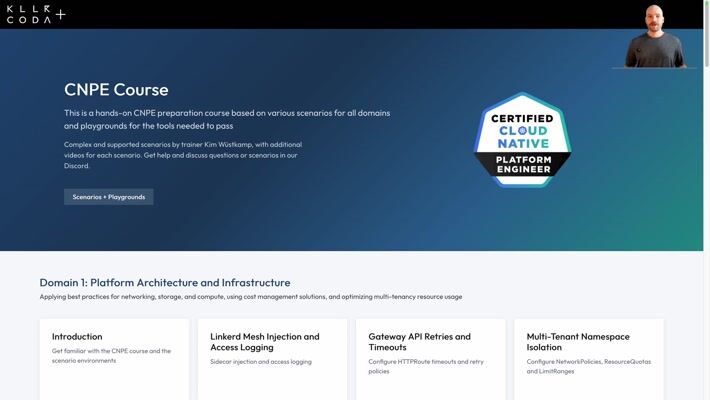
Task: Click the Certified Cloud Native Platform Engineer badge
Action: (x=522, y=140)
